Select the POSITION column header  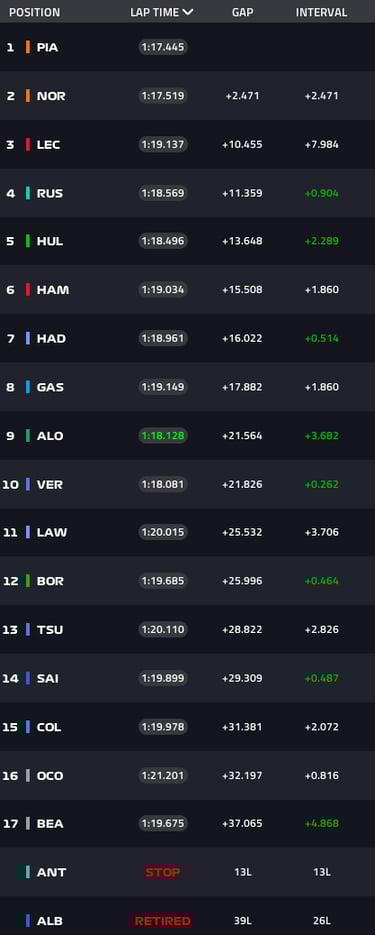pyautogui.click(x=35, y=13)
